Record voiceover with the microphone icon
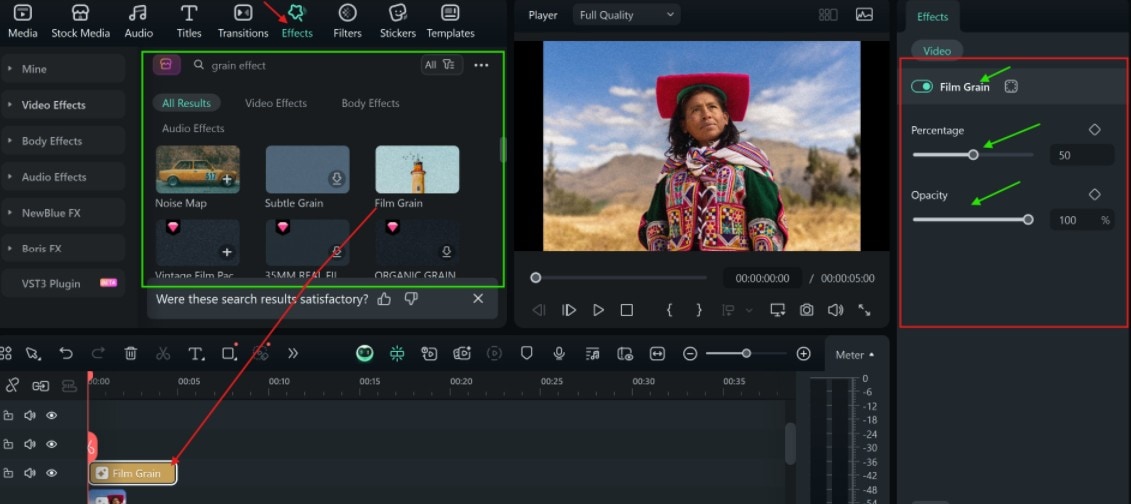Screen dimensions: 1131x504 559,353
